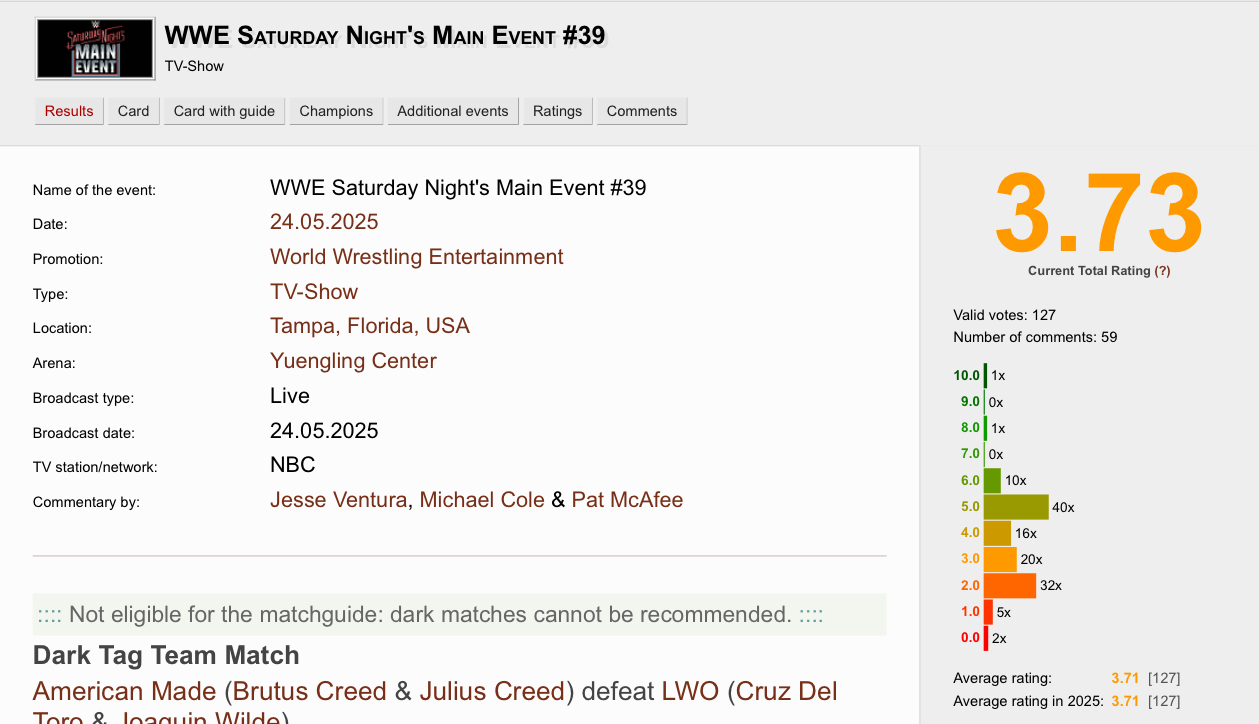Click the orange 2.0 rating bar
The width and height of the screenshot is (1259, 724).
coord(1010,585)
